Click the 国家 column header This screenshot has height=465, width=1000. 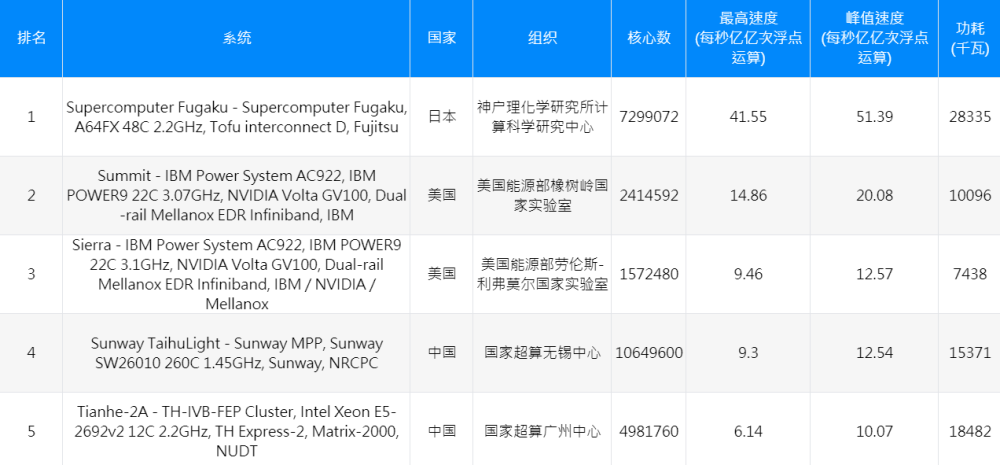tap(442, 38)
